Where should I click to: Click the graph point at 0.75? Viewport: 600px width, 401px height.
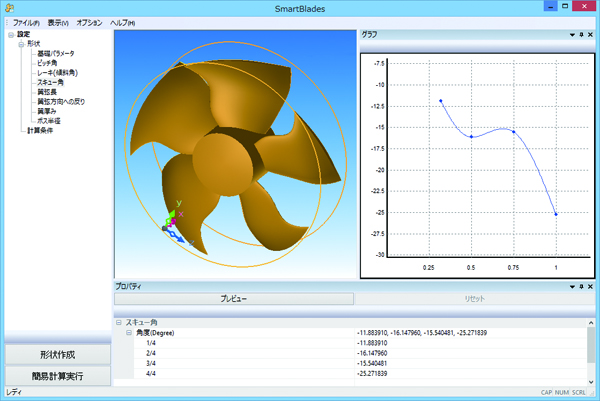[x=514, y=132]
